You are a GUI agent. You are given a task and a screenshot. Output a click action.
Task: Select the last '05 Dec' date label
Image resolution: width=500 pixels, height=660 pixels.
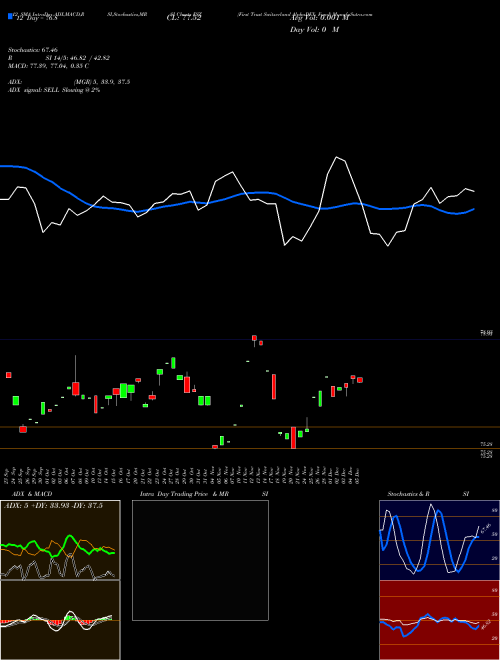click(357, 475)
